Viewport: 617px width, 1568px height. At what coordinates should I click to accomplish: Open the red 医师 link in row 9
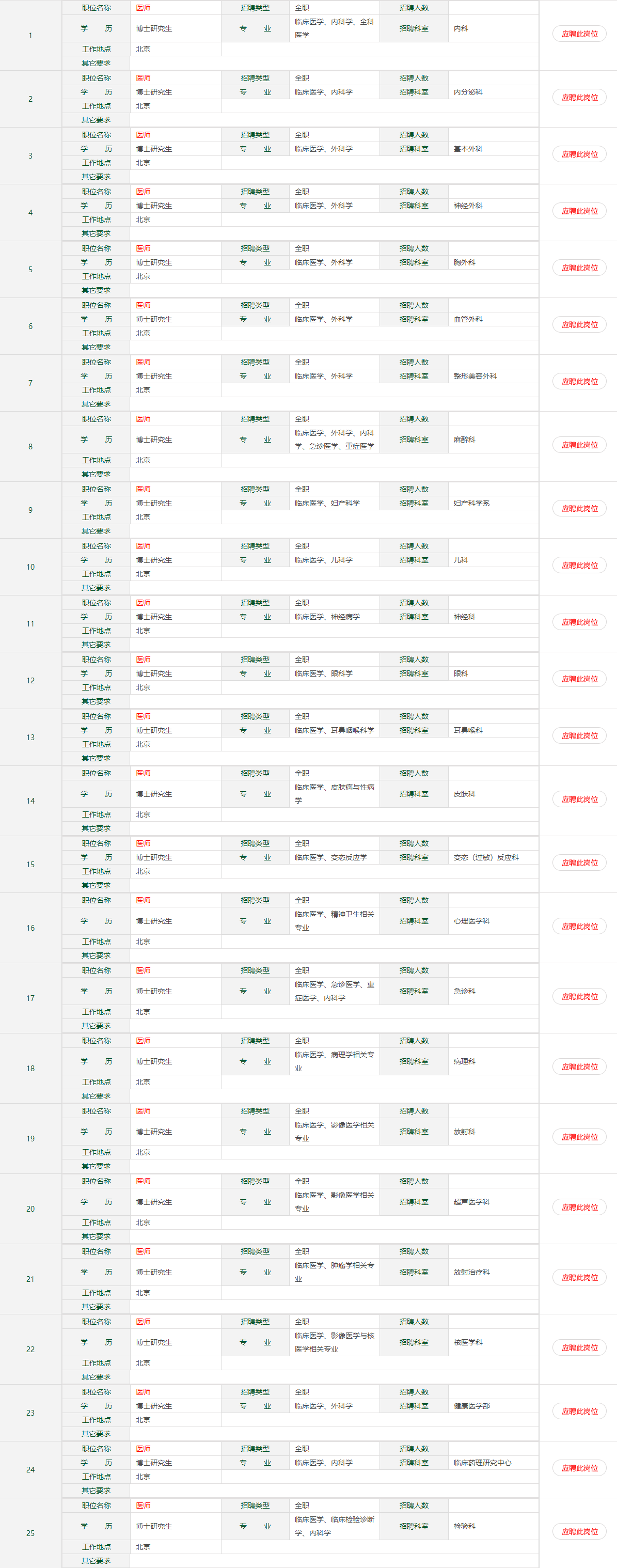tap(143, 490)
